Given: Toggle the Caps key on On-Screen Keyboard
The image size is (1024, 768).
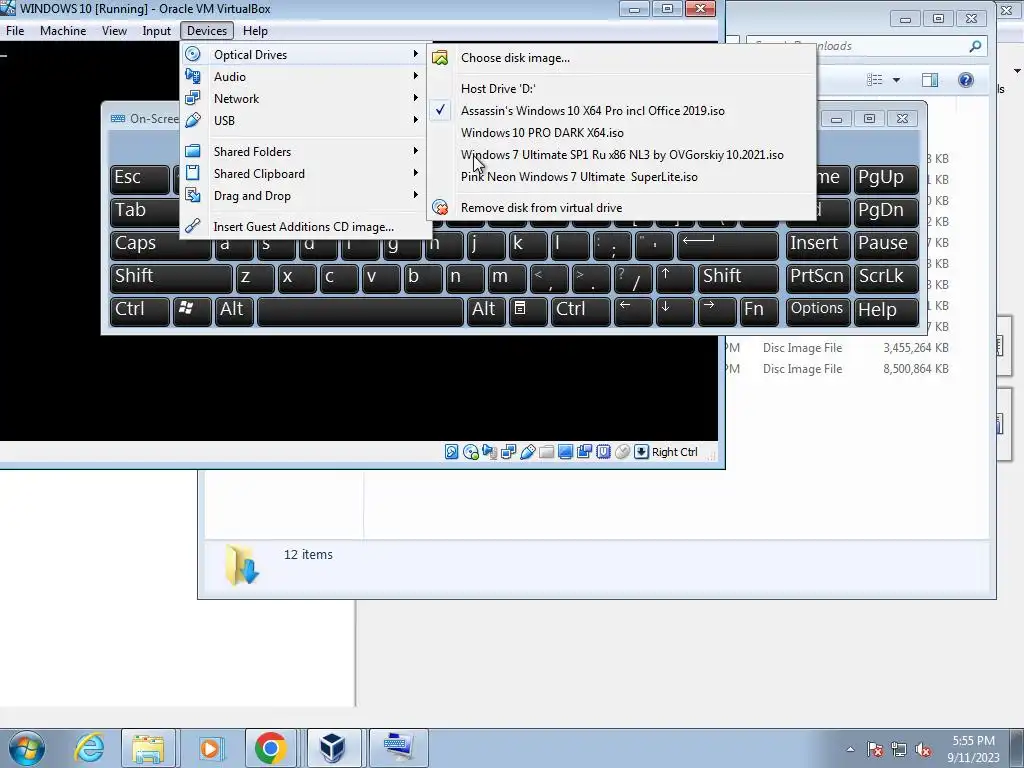Looking at the screenshot, I should [160, 245].
